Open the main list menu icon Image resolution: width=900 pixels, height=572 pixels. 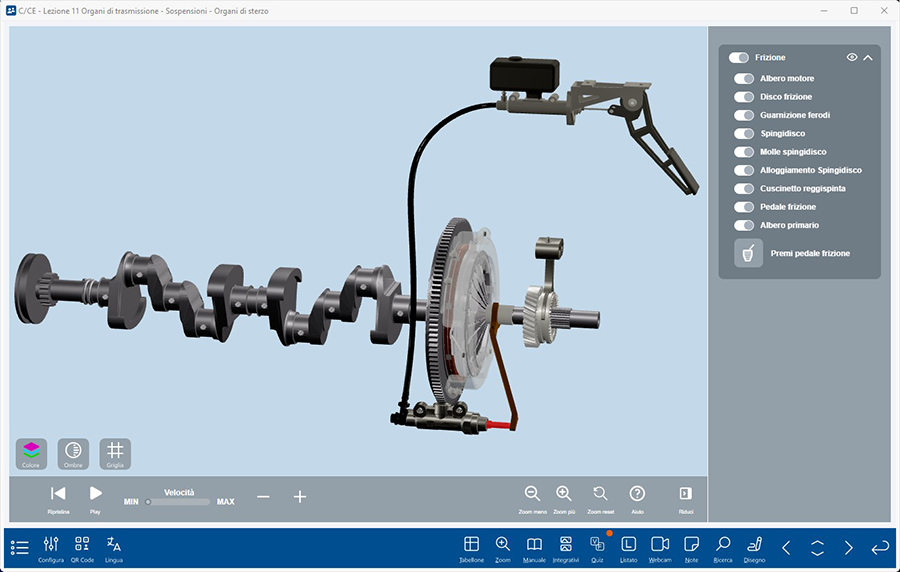click(20, 547)
